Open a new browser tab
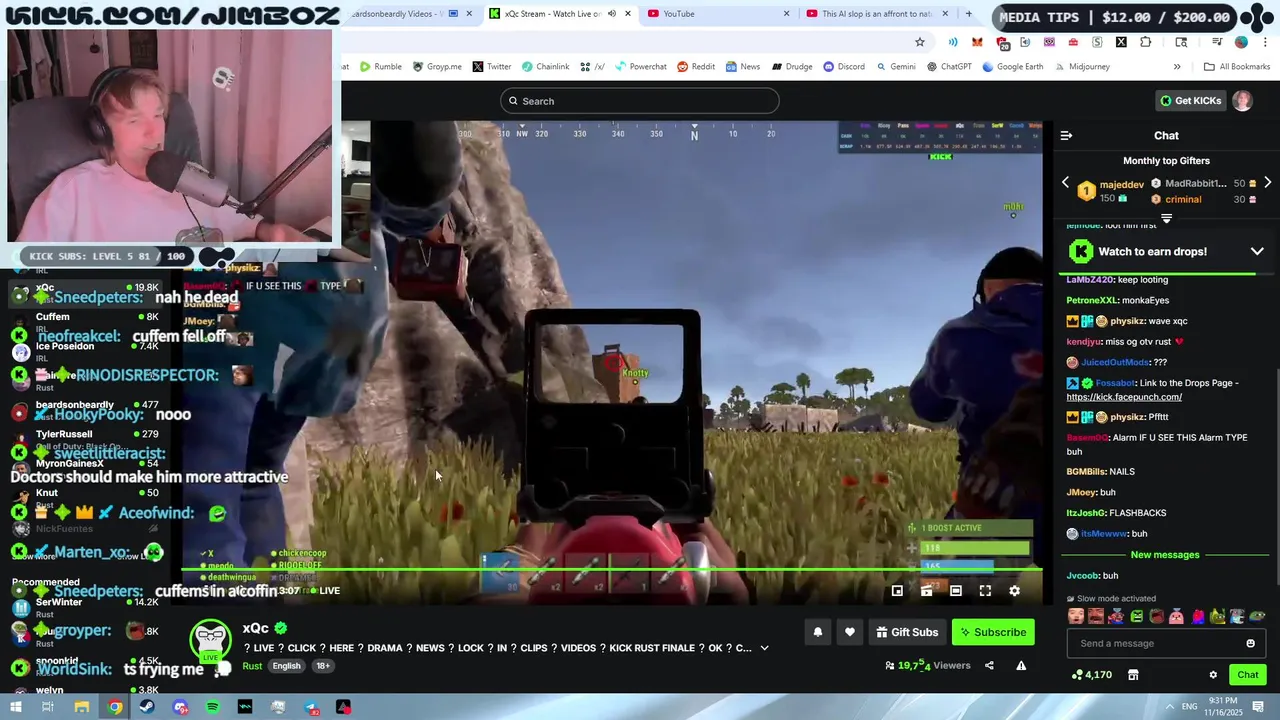The image size is (1280, 720). pos(968,14)
